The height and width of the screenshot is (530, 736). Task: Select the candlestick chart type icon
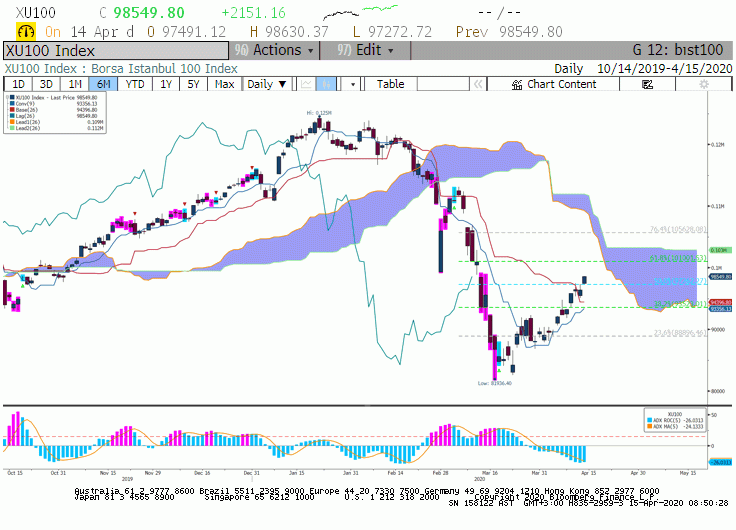tap(326, 84)
